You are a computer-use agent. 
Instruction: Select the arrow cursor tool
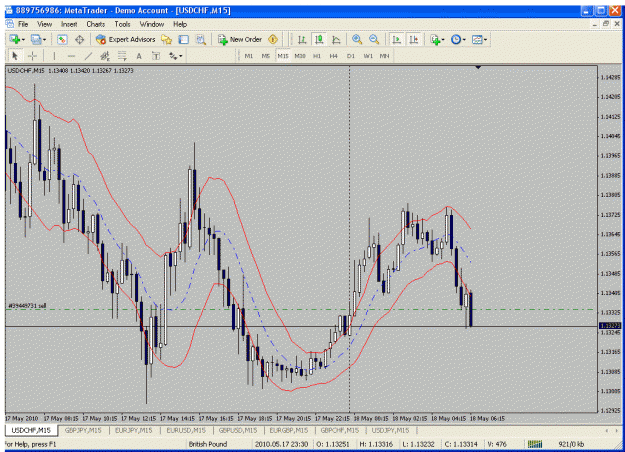point(15,56)
